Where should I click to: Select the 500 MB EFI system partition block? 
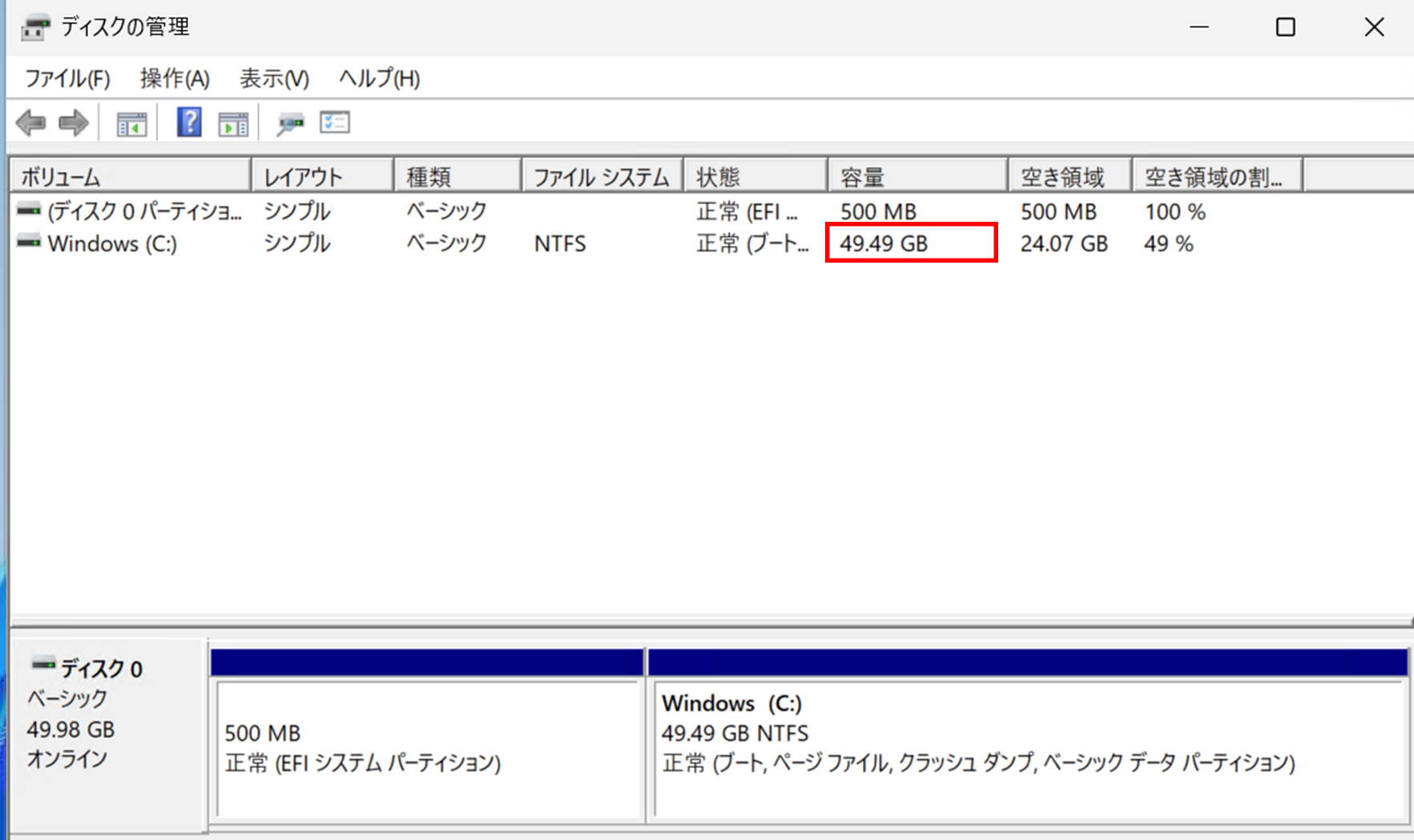(429, 749)
